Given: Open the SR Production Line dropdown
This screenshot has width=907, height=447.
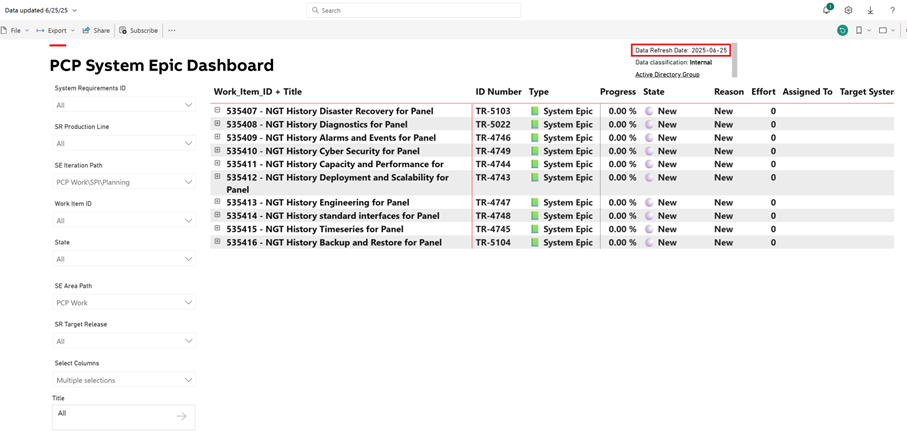Looking at the screenshot, I should pyautogui.click(x=124, y=143).
